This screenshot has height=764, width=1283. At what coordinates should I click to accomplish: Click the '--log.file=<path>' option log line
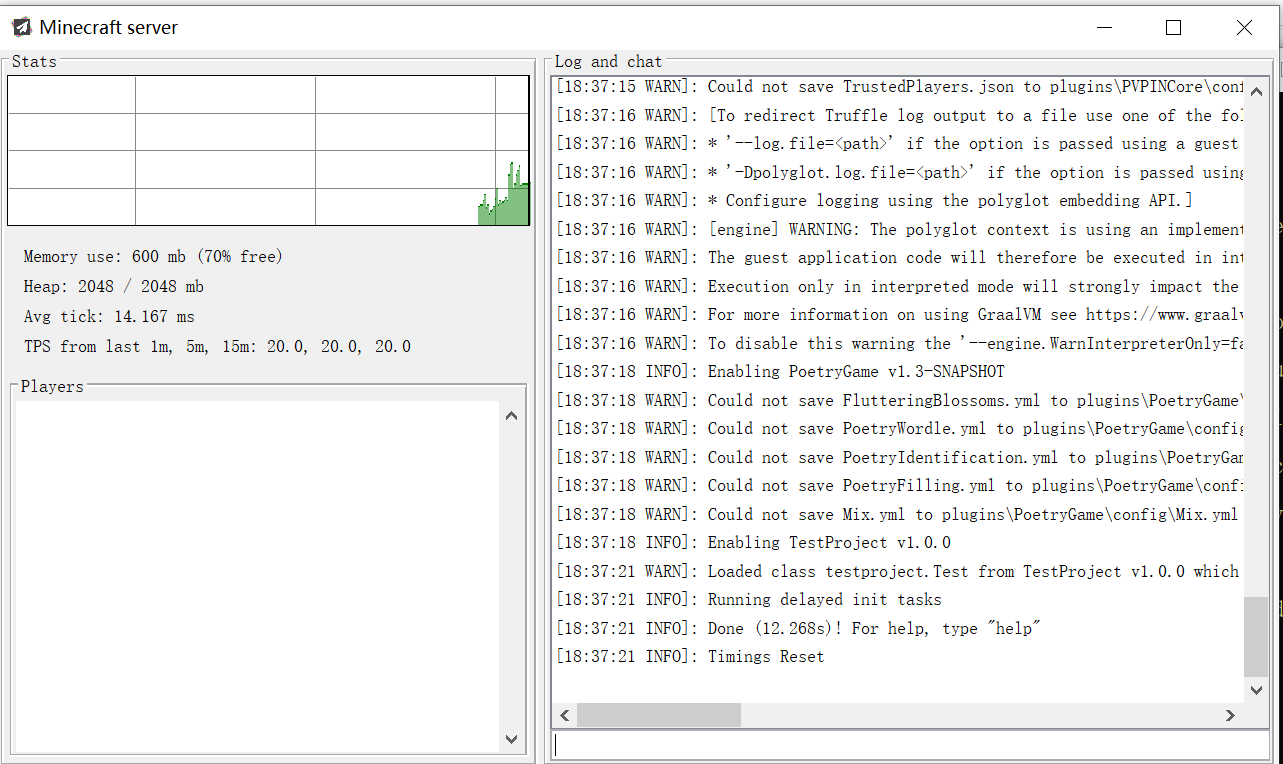[x=898, y=143]
